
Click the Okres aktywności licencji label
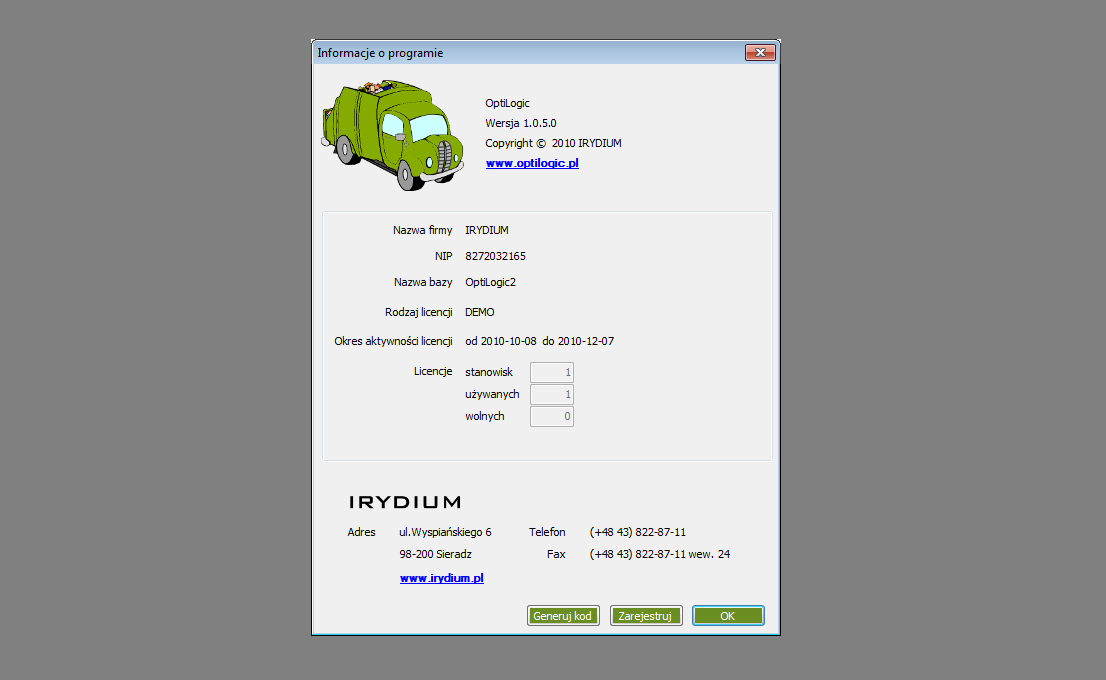[393, 341]
